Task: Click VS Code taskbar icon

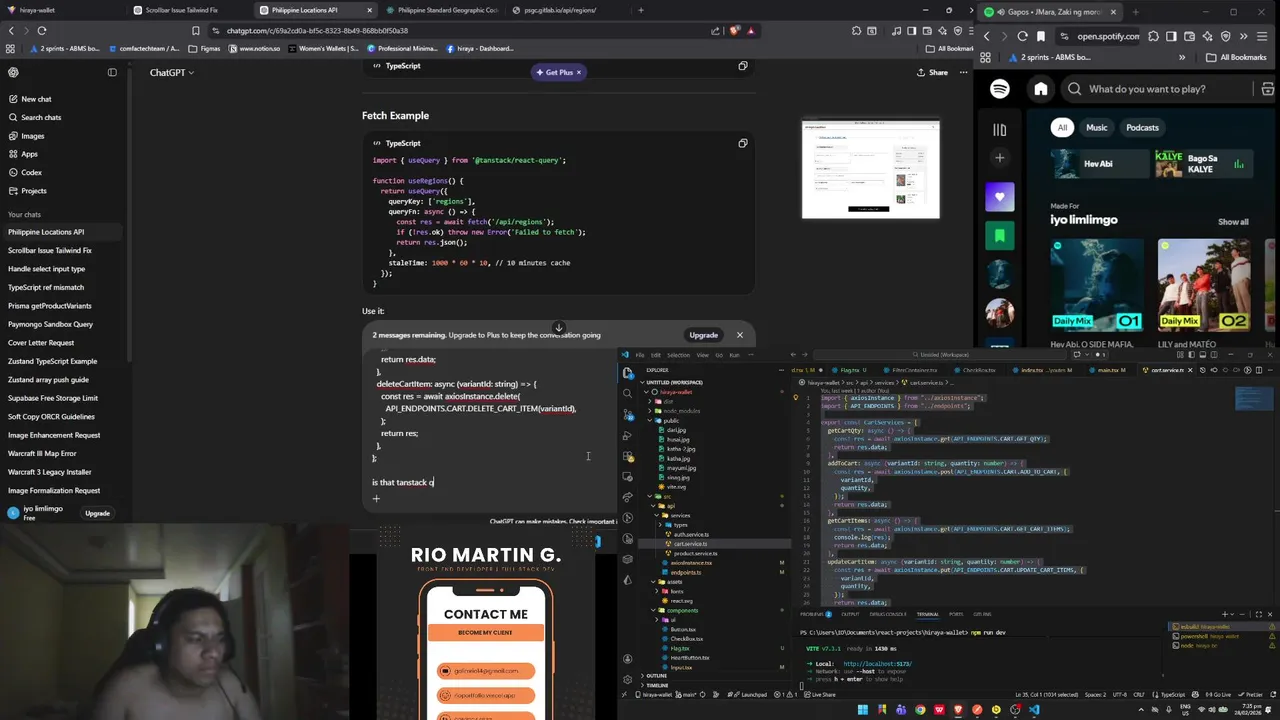Action: (1034, 710)
